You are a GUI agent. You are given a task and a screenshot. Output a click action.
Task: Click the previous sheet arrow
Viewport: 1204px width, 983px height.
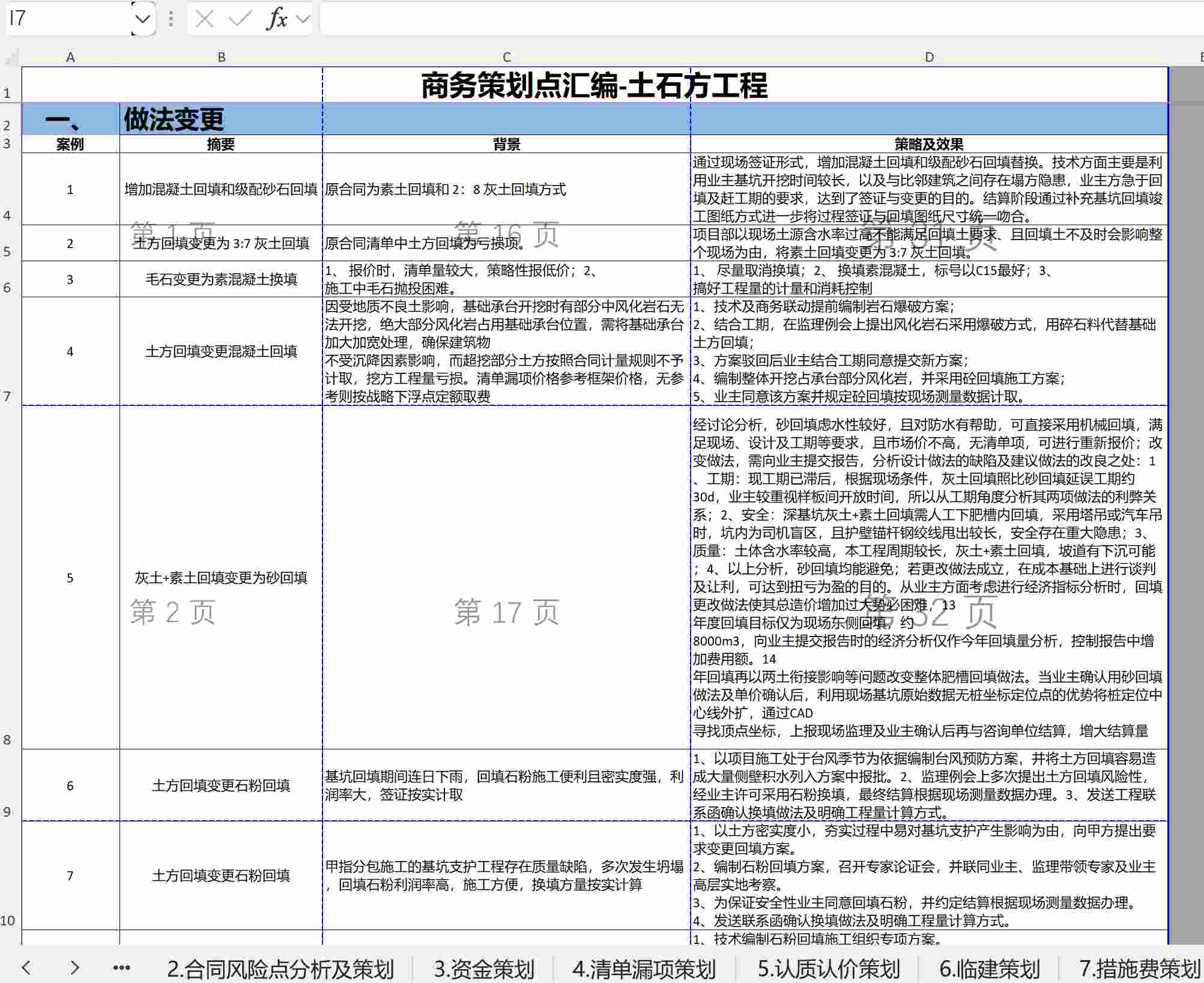click(26, 967)
